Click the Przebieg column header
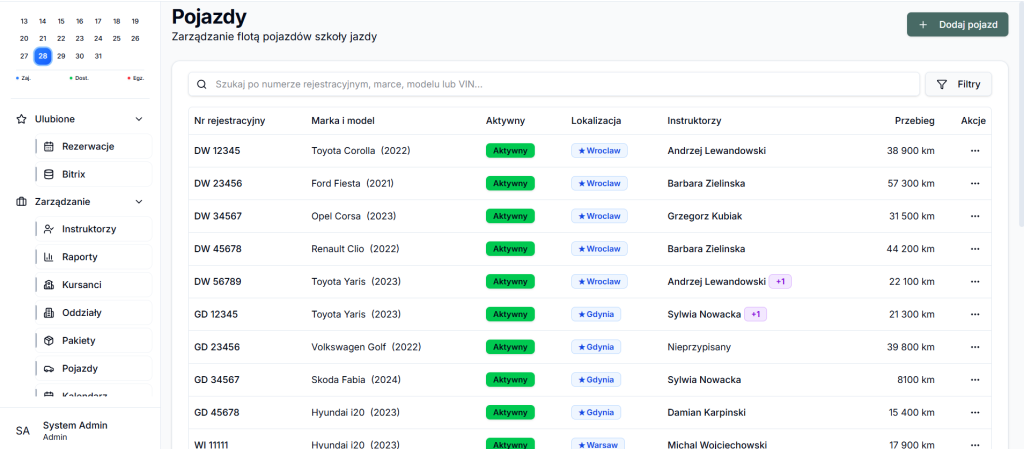 914,121
